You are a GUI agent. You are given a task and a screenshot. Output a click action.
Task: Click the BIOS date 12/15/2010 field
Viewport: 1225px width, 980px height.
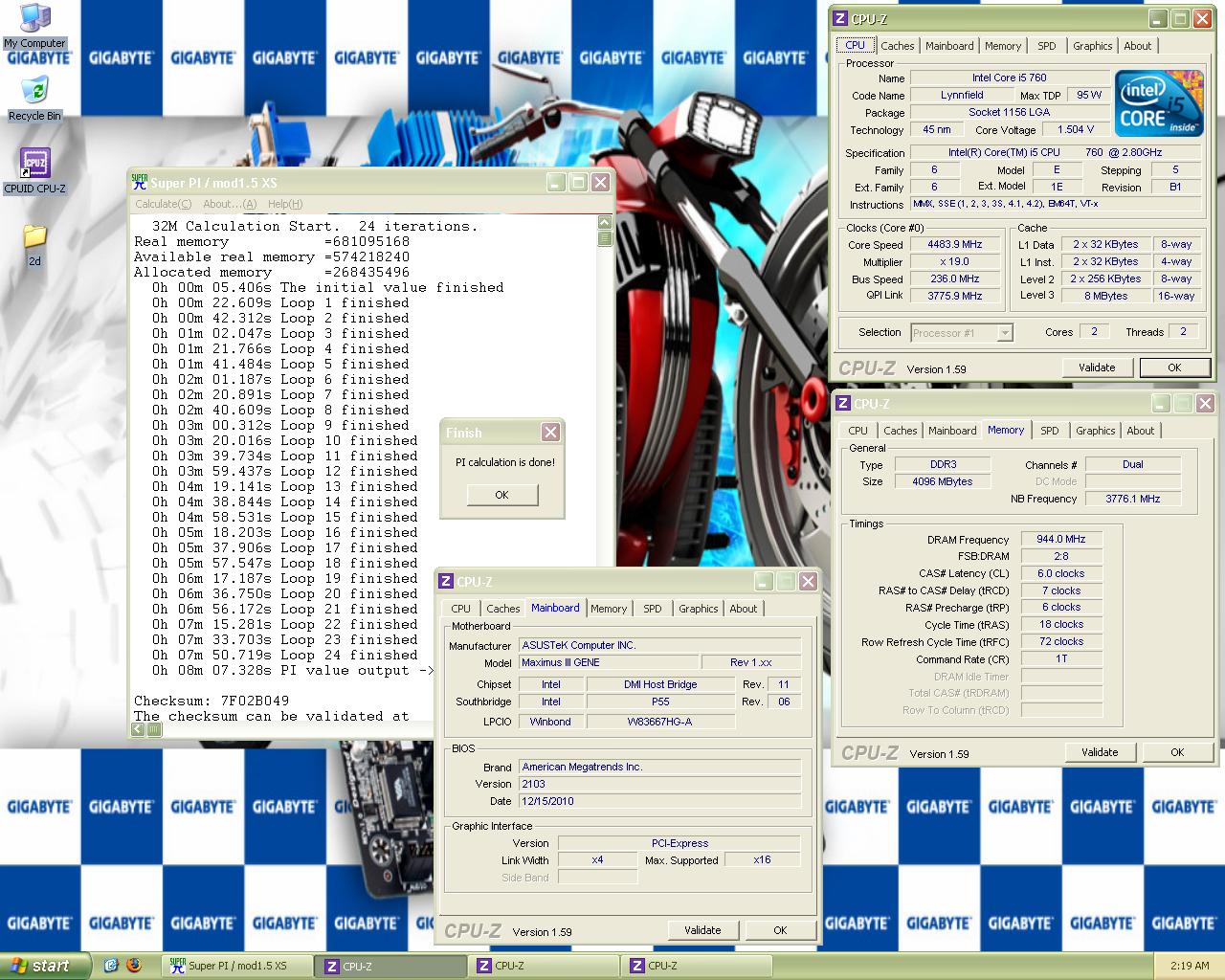tap(660, 801)
